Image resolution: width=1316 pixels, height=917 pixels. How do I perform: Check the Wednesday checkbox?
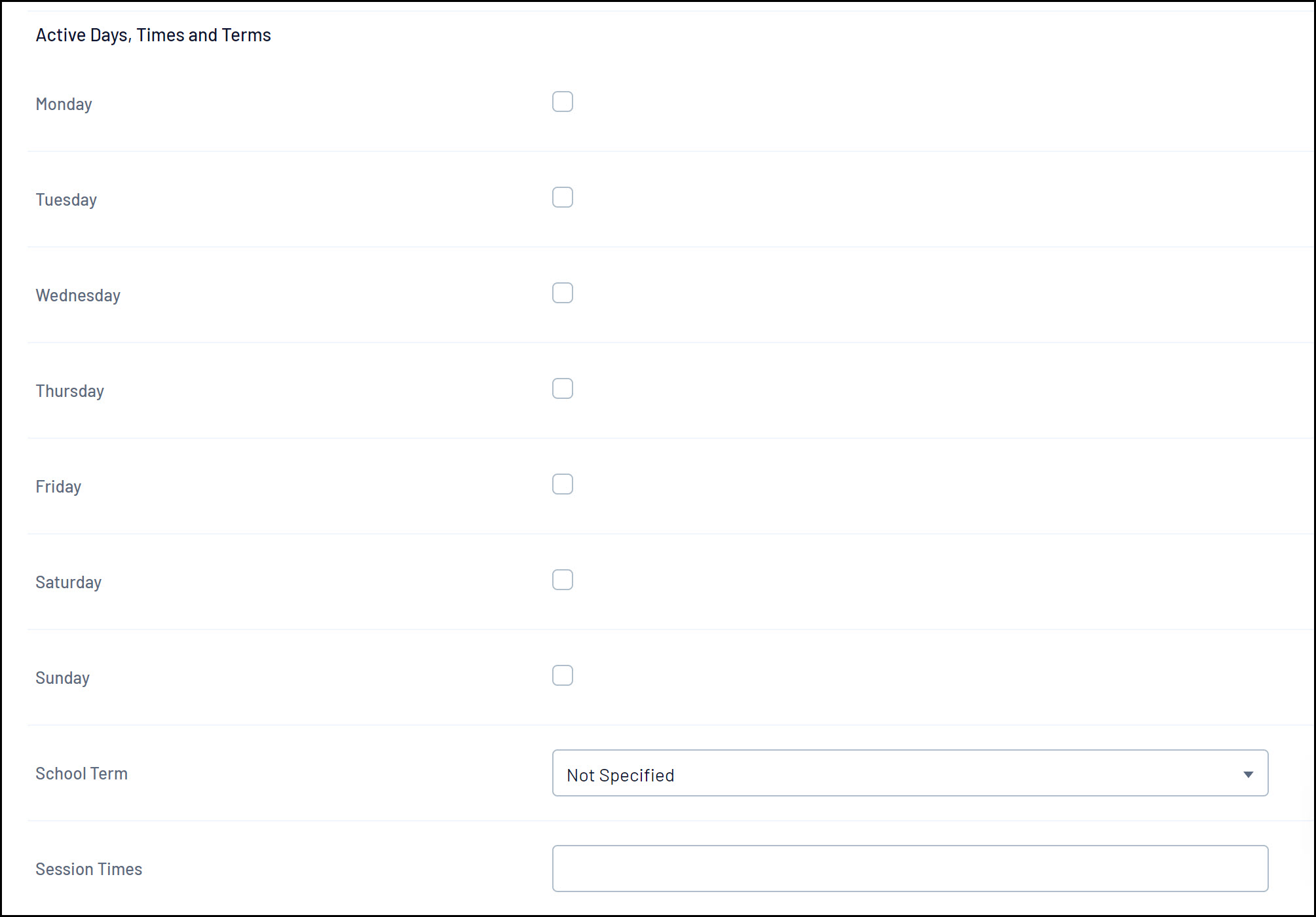click(x=562, y=293)
